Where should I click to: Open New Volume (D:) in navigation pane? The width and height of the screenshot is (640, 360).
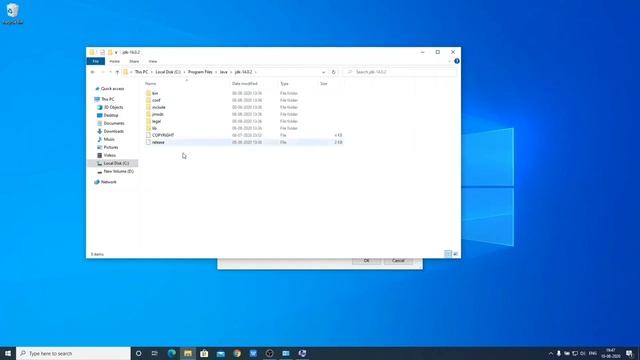tap(115, 171)
